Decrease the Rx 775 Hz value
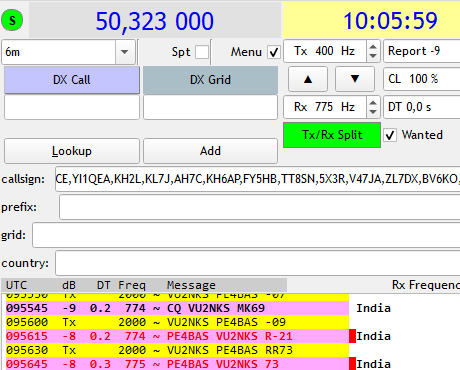This screenshot has width=460, height=370. click(373, 112)
